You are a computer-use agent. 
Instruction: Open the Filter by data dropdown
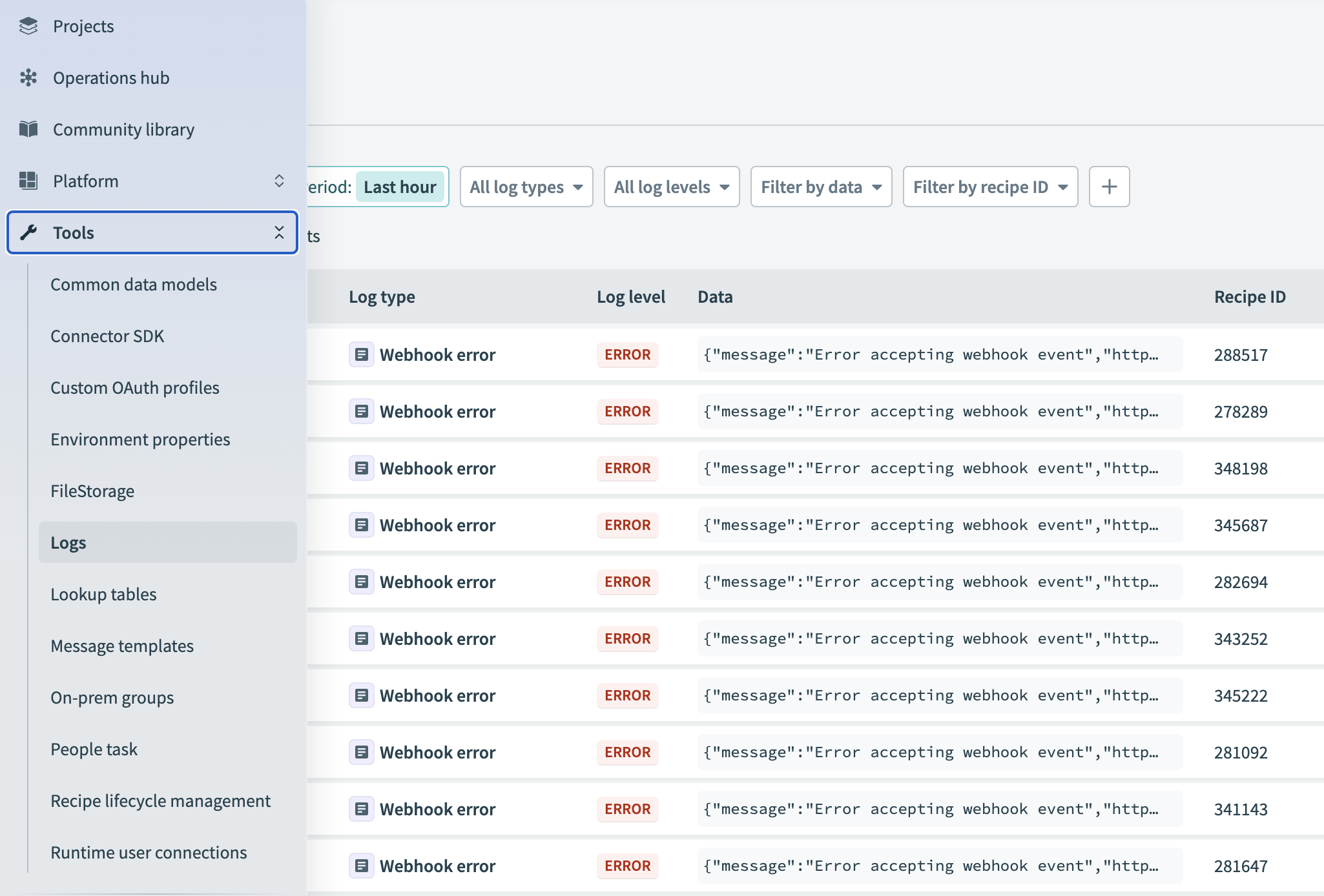coord(821,187)
